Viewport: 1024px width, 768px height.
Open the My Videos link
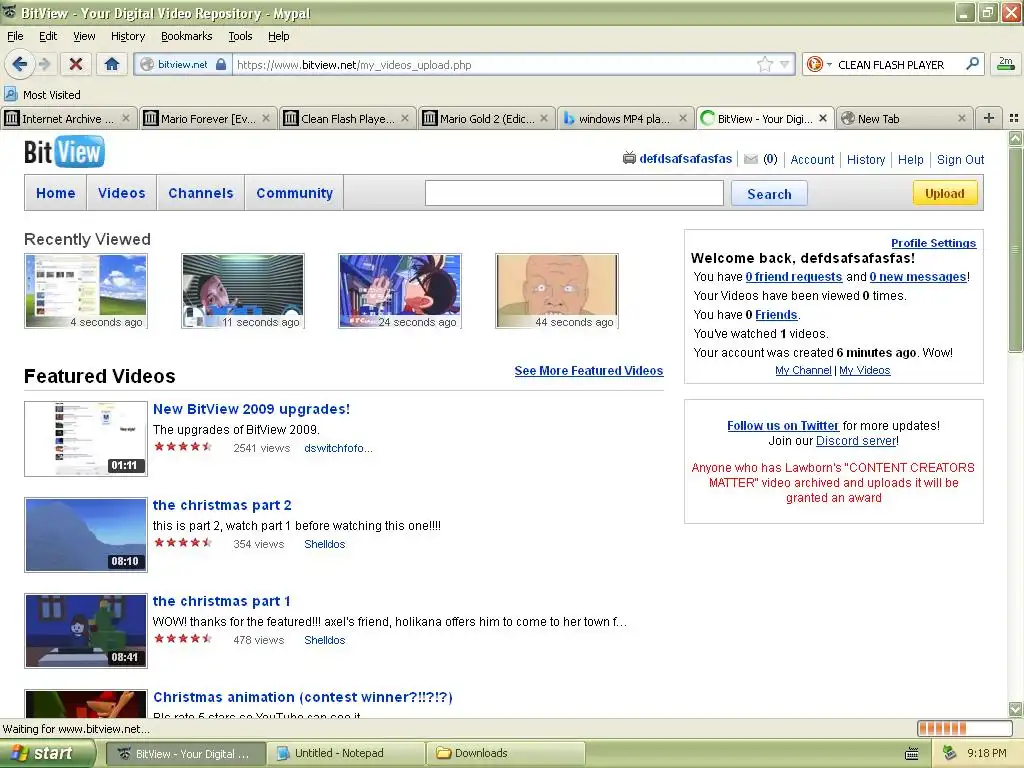(865, 370)
